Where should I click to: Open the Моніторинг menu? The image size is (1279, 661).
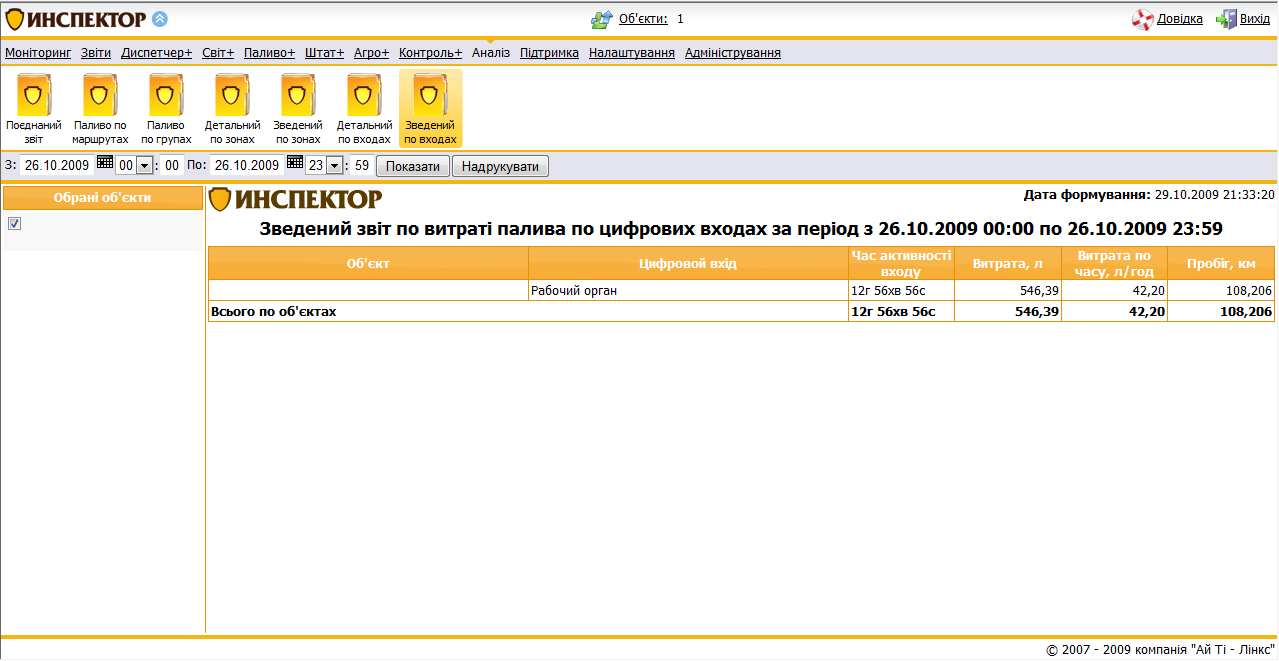pos(38,53)
